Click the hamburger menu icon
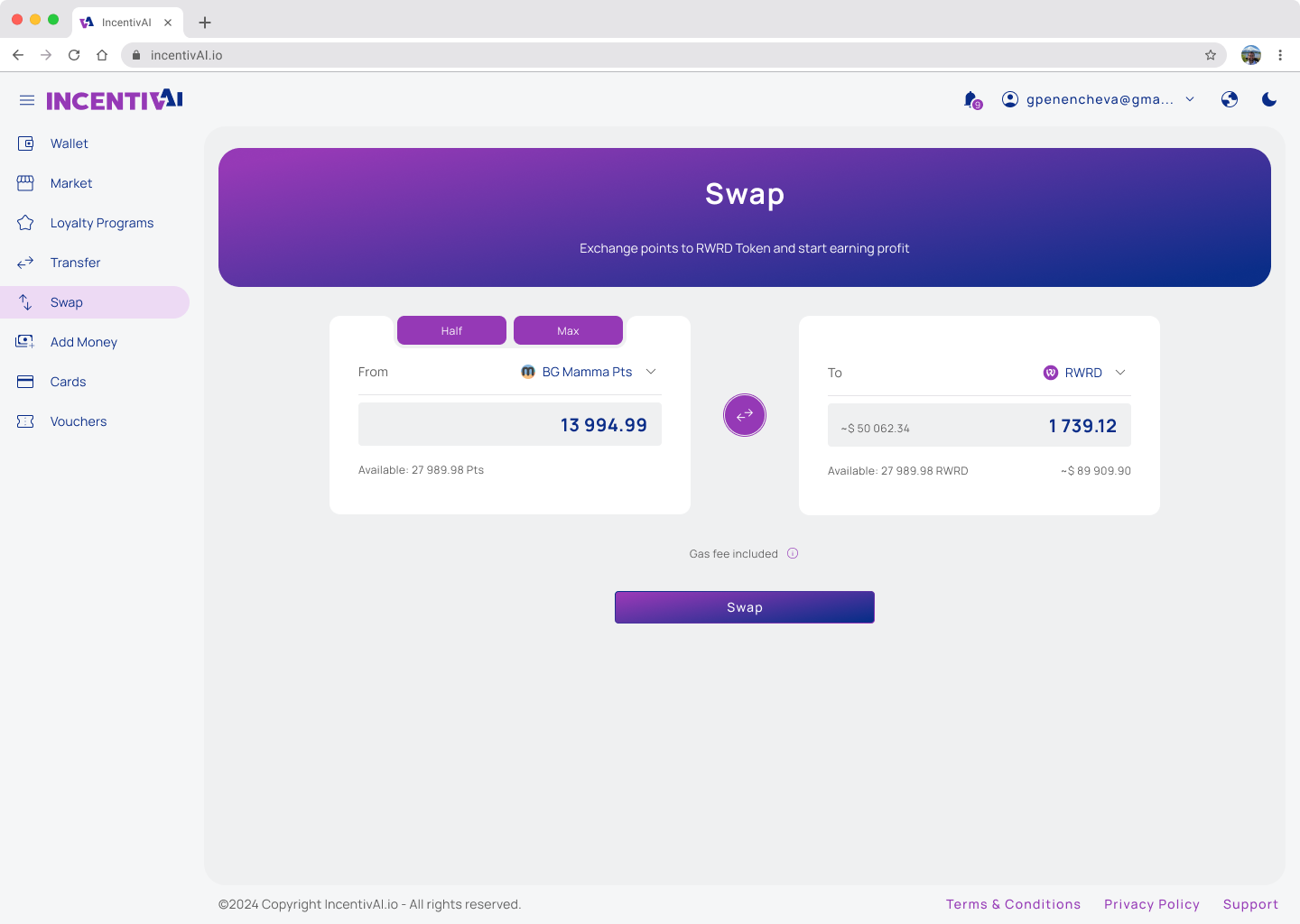 [27, 100]
